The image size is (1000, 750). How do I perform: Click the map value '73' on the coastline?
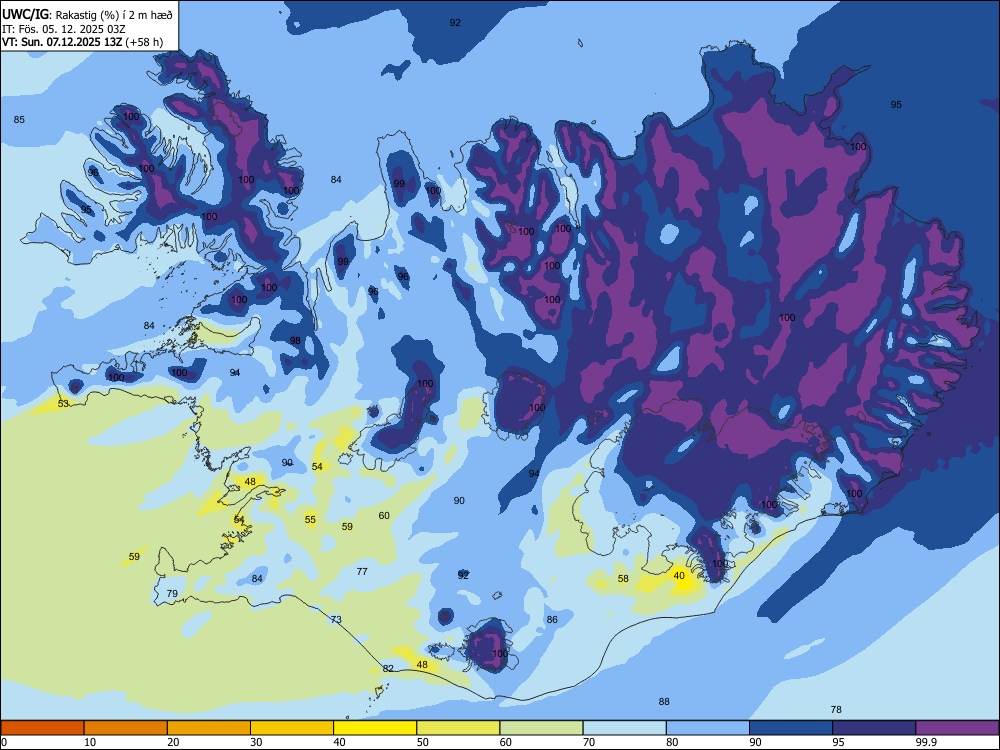point(336,619)
